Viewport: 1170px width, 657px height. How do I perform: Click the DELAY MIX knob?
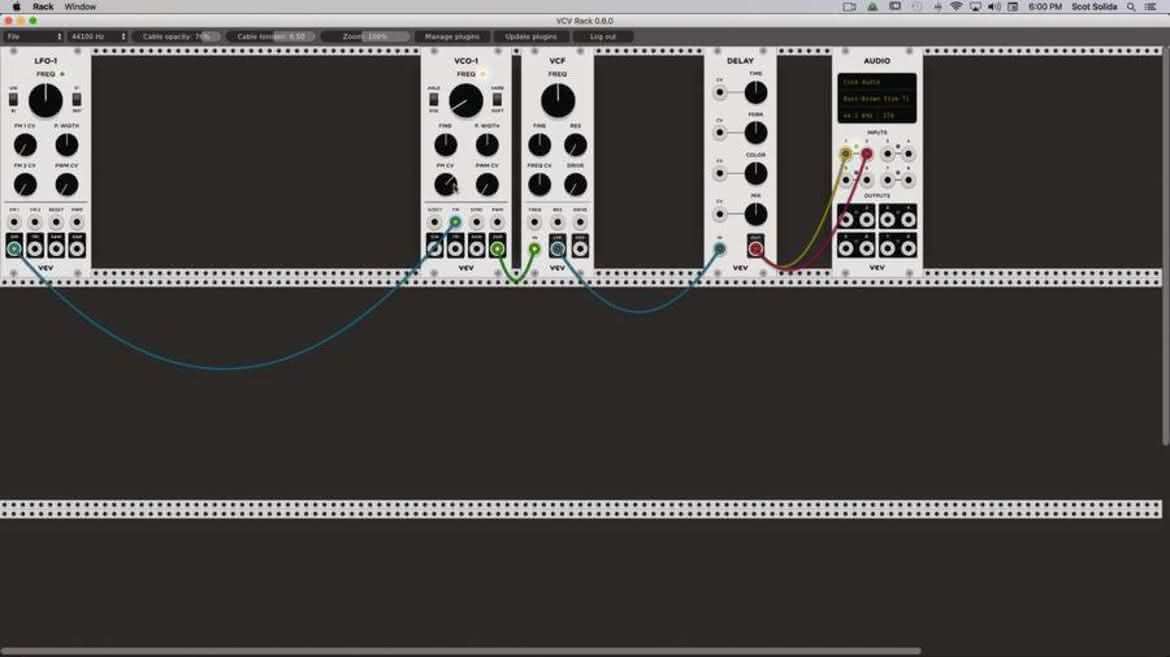pyautogui.click(x=756, y=214)
